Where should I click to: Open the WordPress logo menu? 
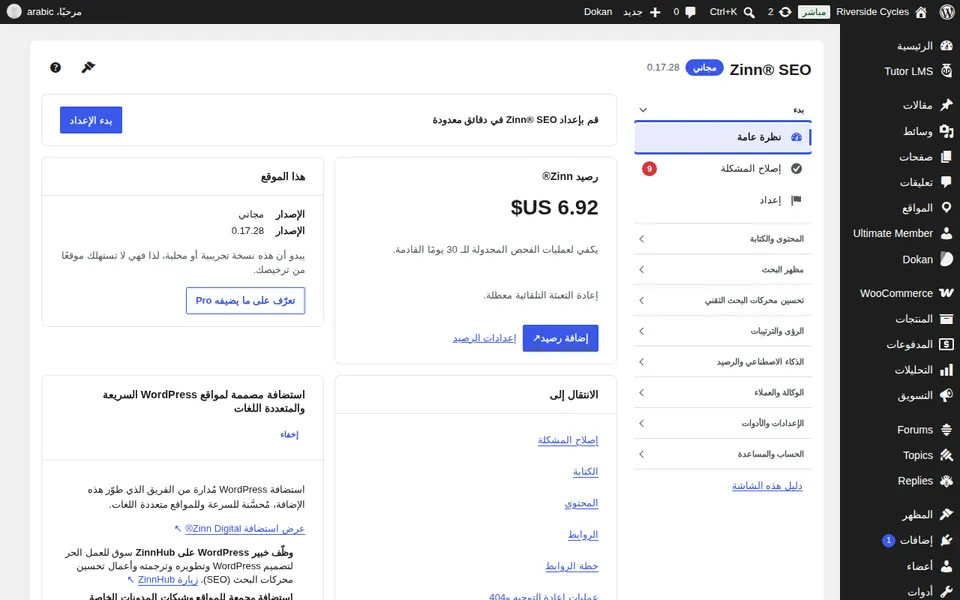point(947,12)
